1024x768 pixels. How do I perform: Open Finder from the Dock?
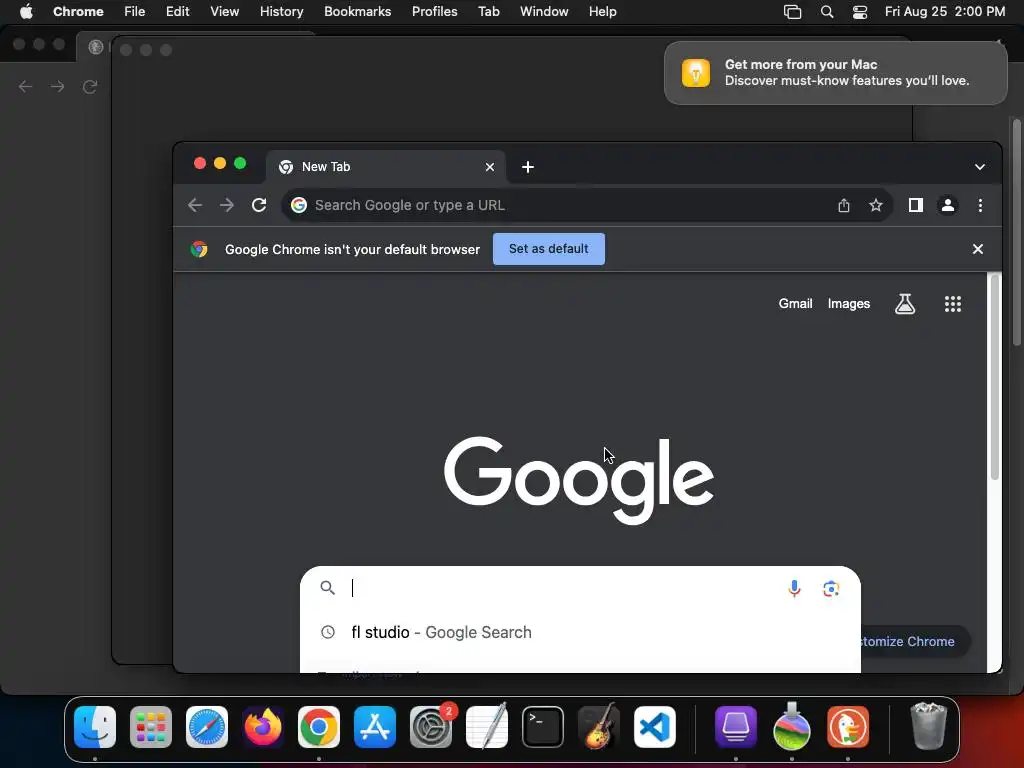(x=95, y=727)
